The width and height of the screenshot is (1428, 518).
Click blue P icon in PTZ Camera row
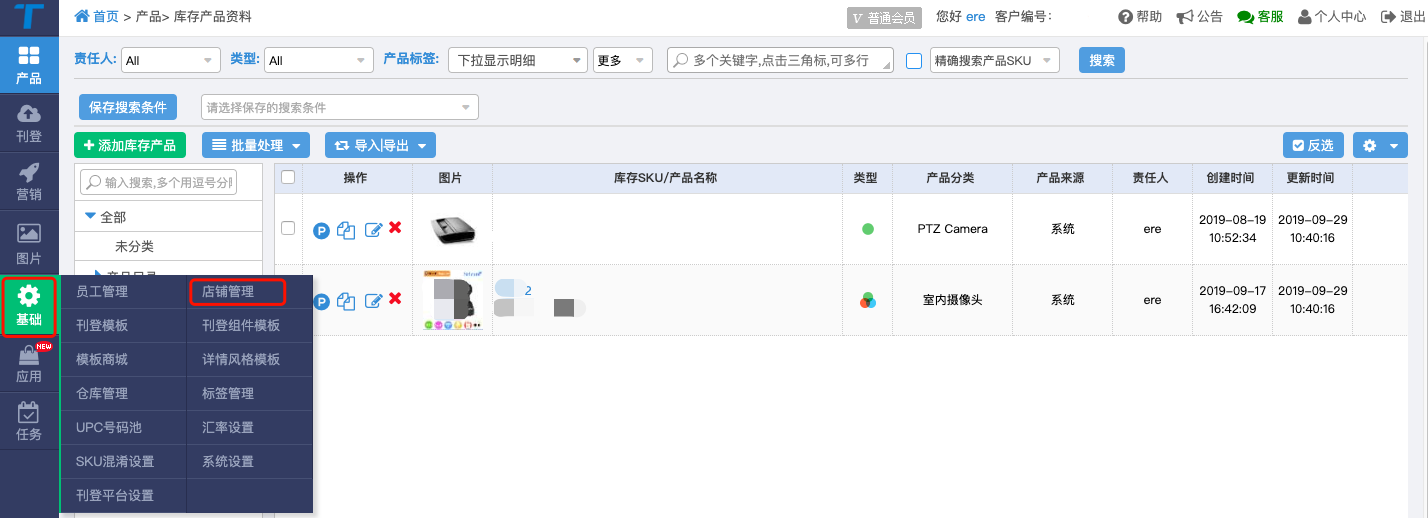[321, 230]
